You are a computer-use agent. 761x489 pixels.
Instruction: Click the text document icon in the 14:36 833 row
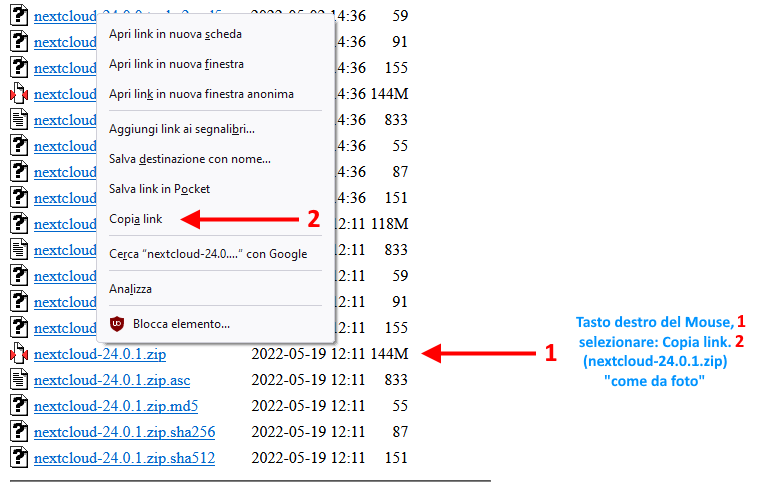pos(17,120)
